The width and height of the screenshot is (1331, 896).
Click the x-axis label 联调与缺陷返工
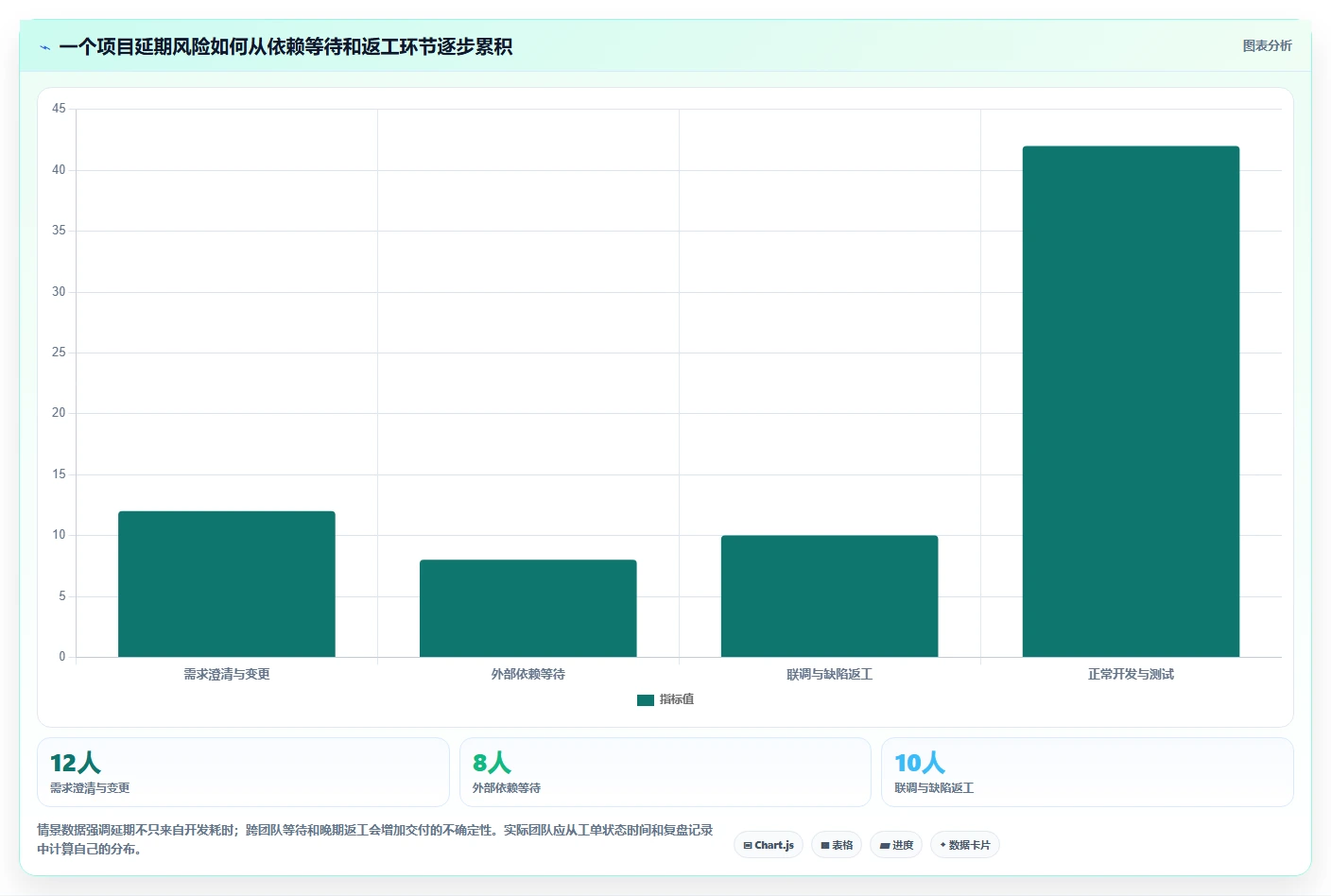[x=830, y=674]
